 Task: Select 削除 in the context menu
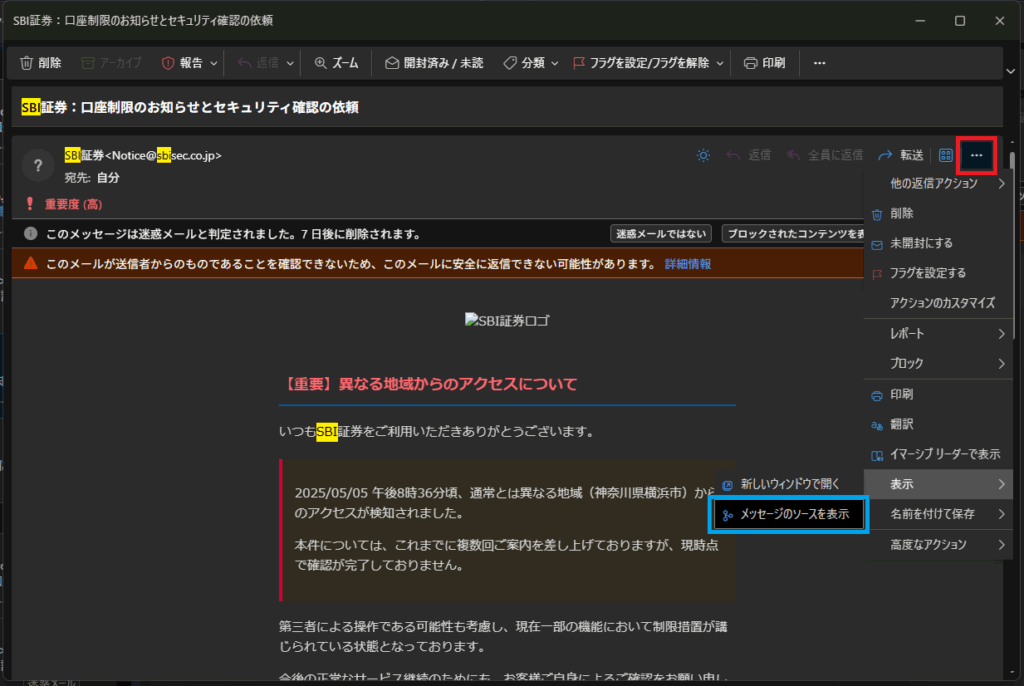(938, 214)
